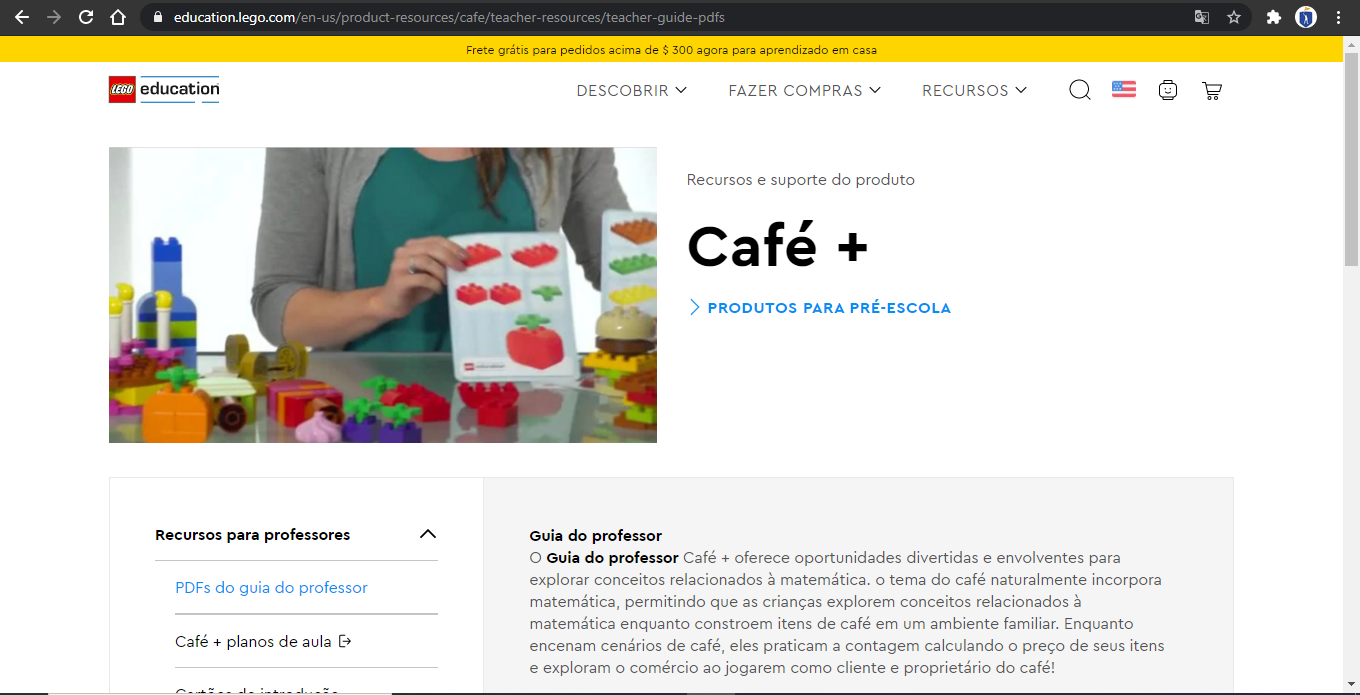Open the Google Translate page icon

[1202, 17]
